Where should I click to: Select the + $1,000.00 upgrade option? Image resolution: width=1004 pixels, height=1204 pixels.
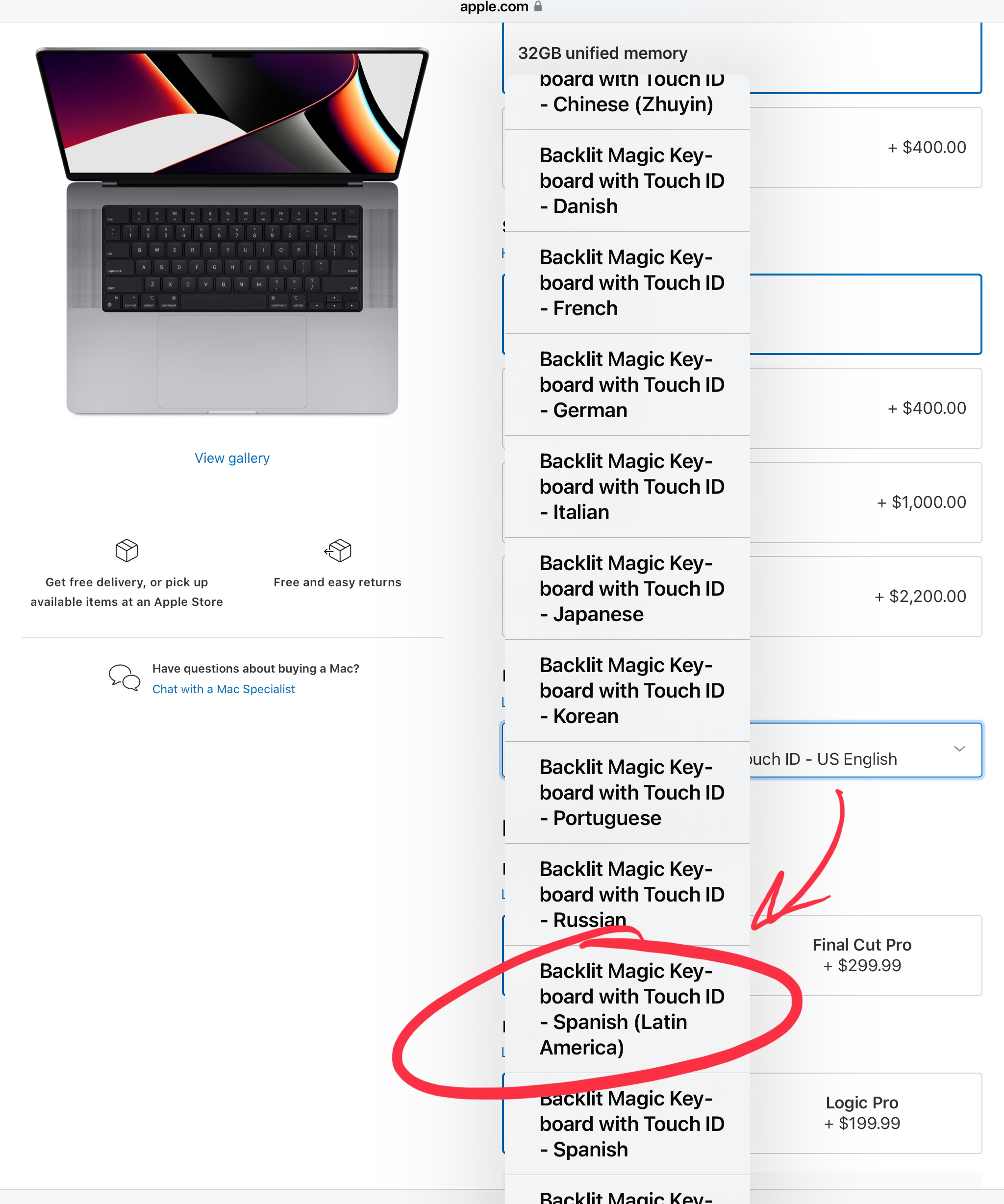(866, 502)
